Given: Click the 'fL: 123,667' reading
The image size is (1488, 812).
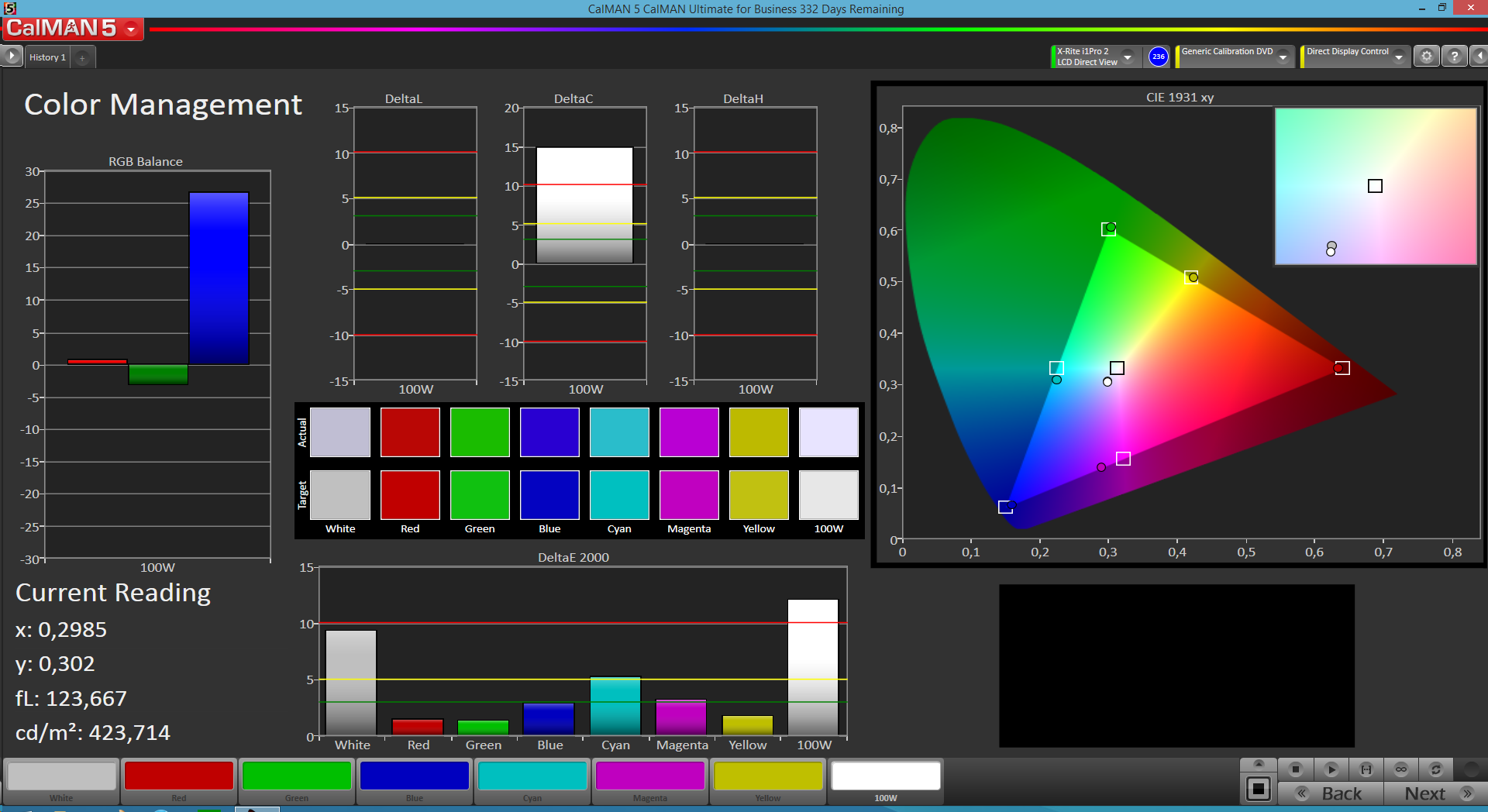Looking at the screenshot, I should (x=71, y=698).
